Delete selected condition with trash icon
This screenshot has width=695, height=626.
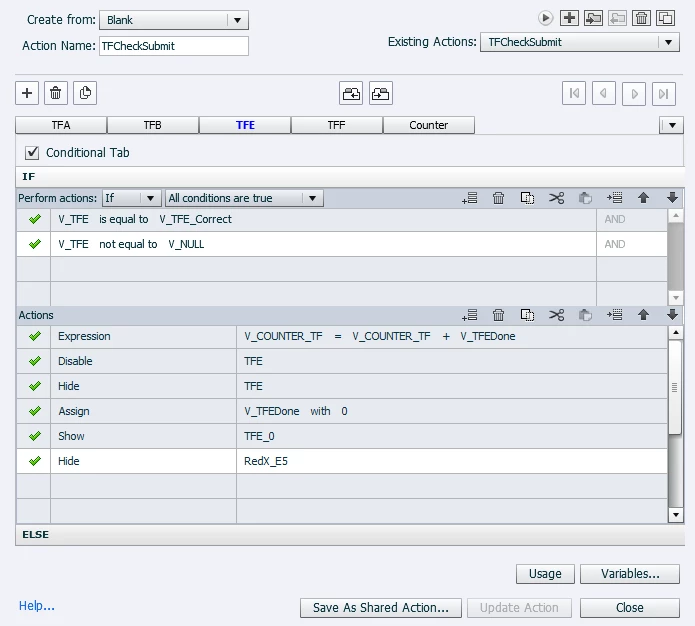coord(499,198)
